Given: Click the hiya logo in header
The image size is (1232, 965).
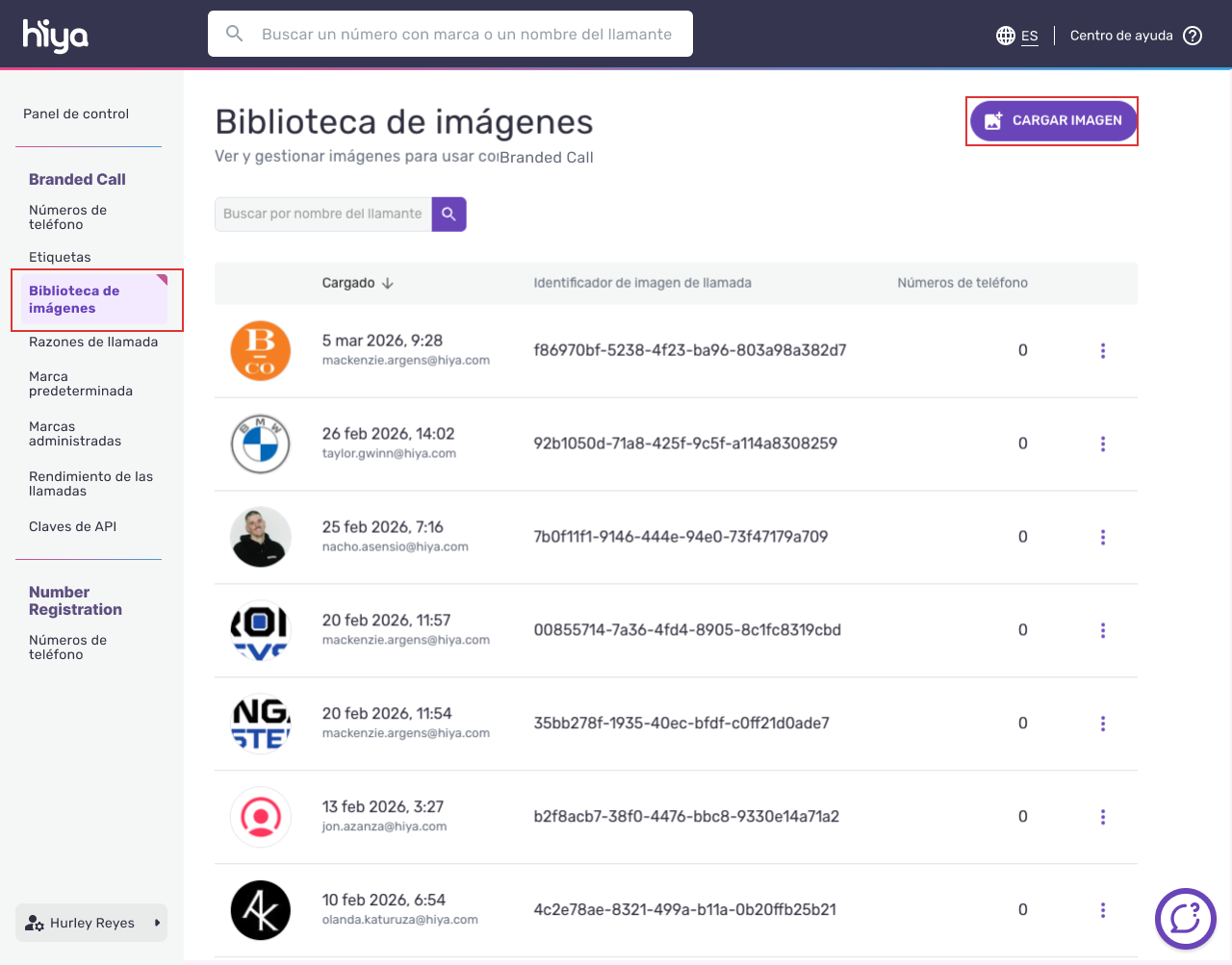Looking at the screenshot, I should coord(55,36).
